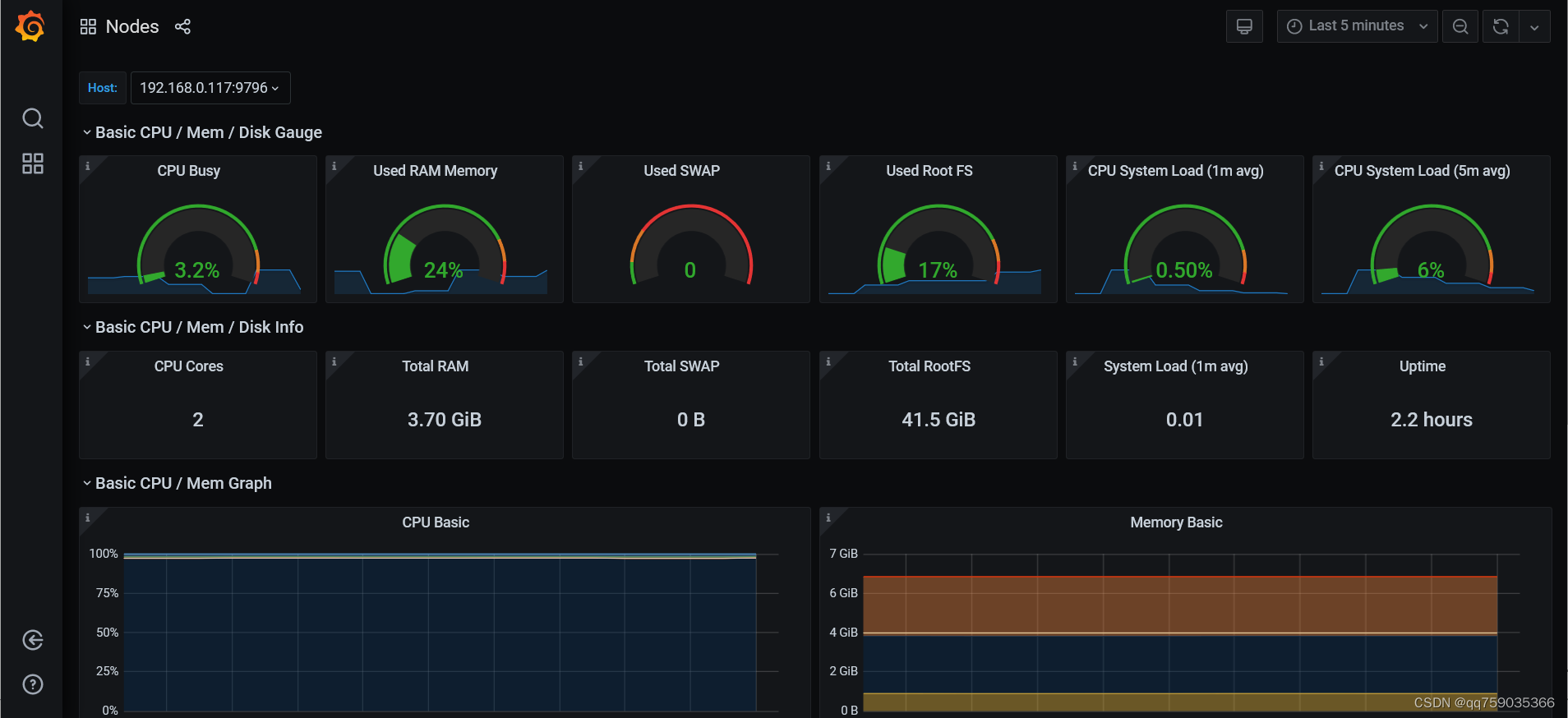Open the Last 5 minutes time picker
The image size is (1568, 718).
(x=1357, y=26)
